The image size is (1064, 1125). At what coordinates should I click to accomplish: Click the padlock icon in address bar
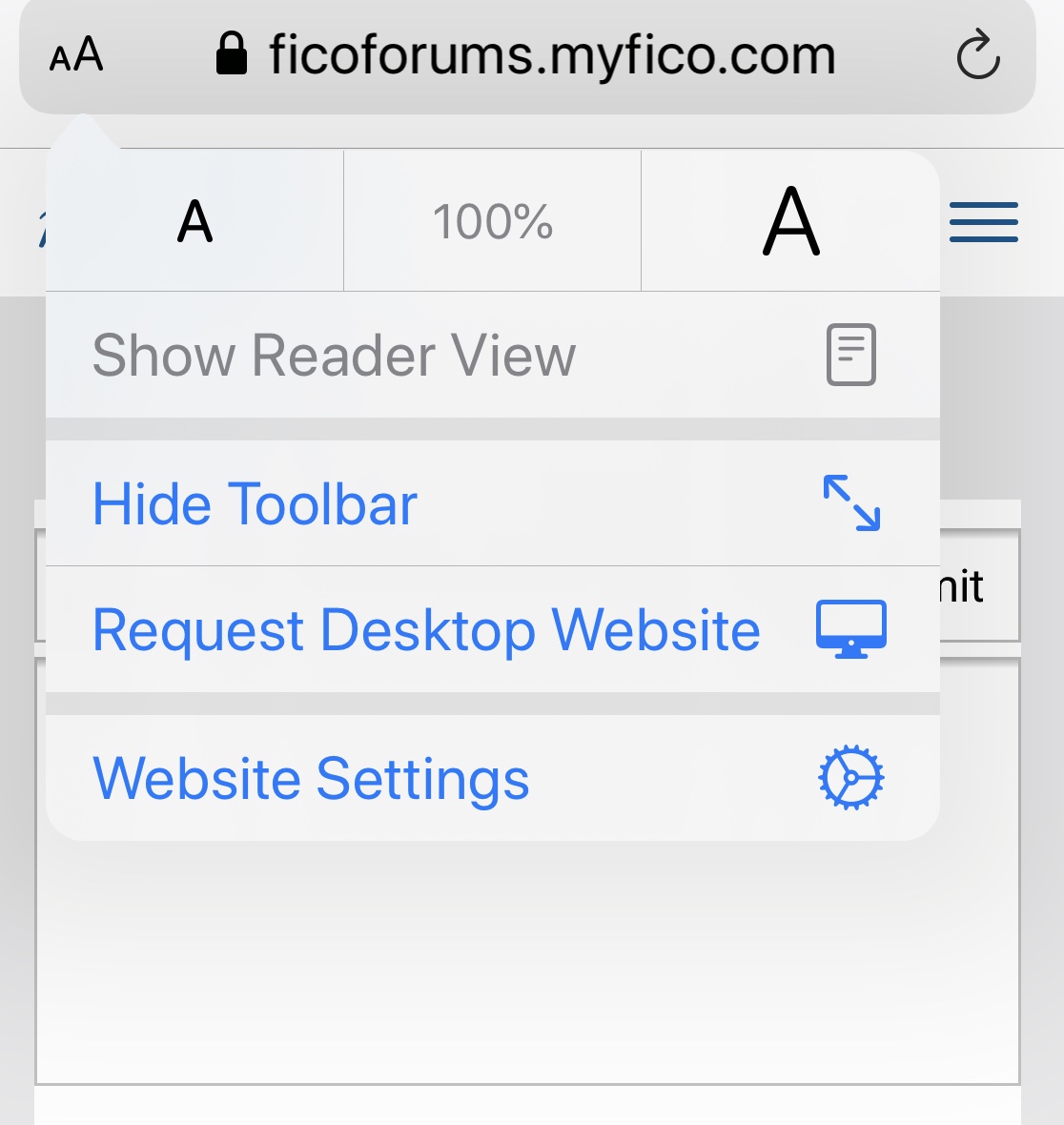tap(231, 53)
